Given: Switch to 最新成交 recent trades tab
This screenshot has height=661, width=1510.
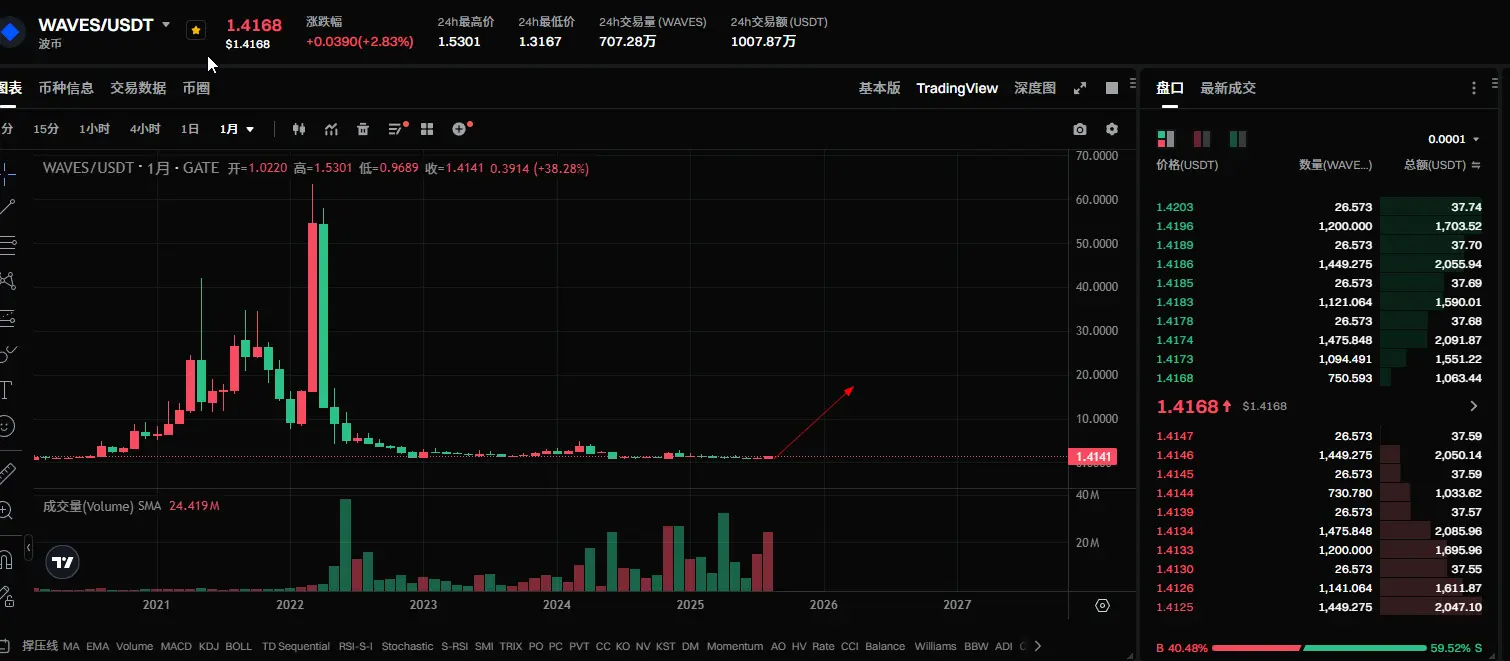Looking at the screenshot, I should [1228, 88].
